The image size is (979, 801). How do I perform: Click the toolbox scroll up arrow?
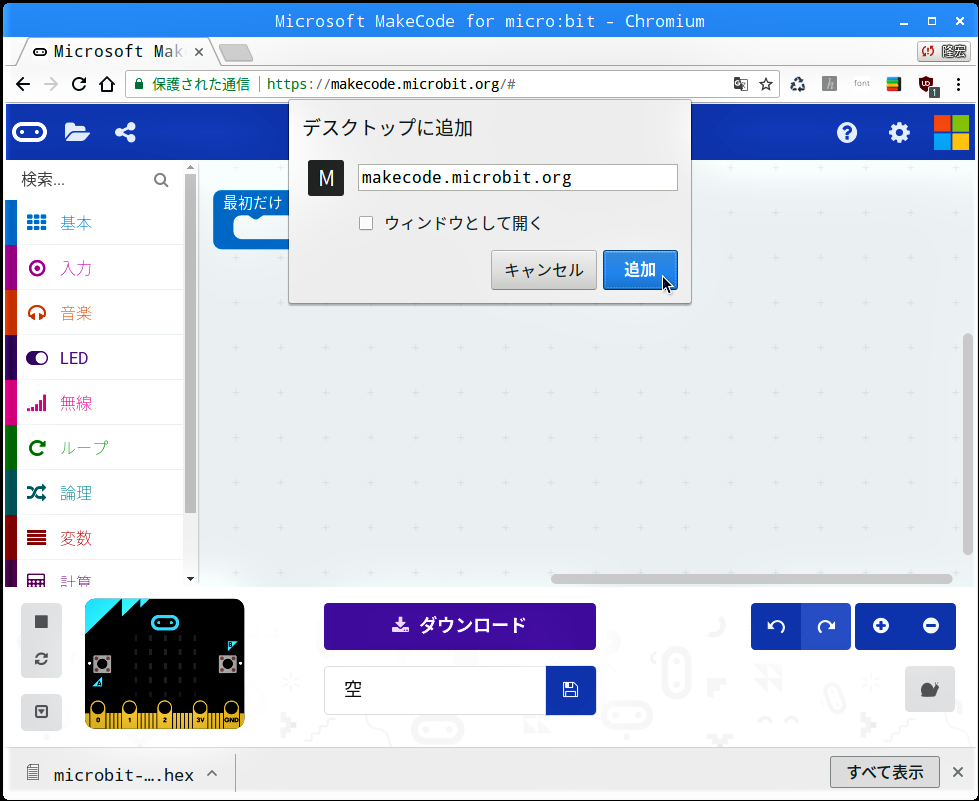[x=190, y=168]
